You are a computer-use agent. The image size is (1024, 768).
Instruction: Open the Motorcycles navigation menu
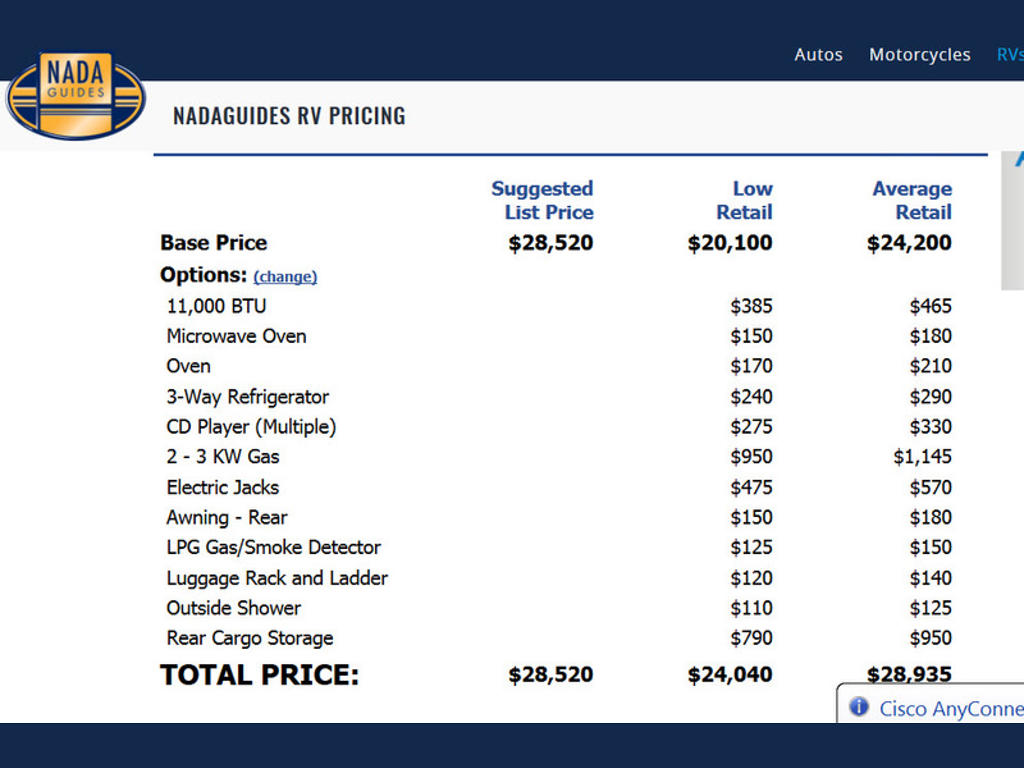(x=919, y=55)
